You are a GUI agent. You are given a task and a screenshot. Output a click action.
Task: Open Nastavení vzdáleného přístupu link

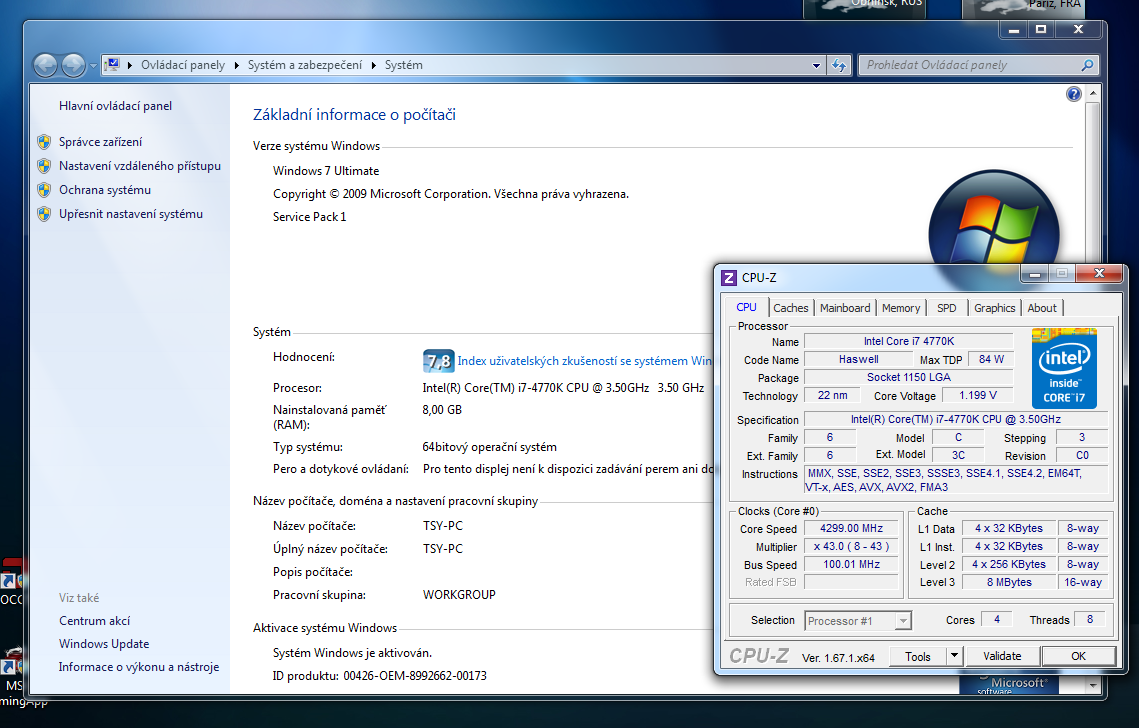(140, 166)
